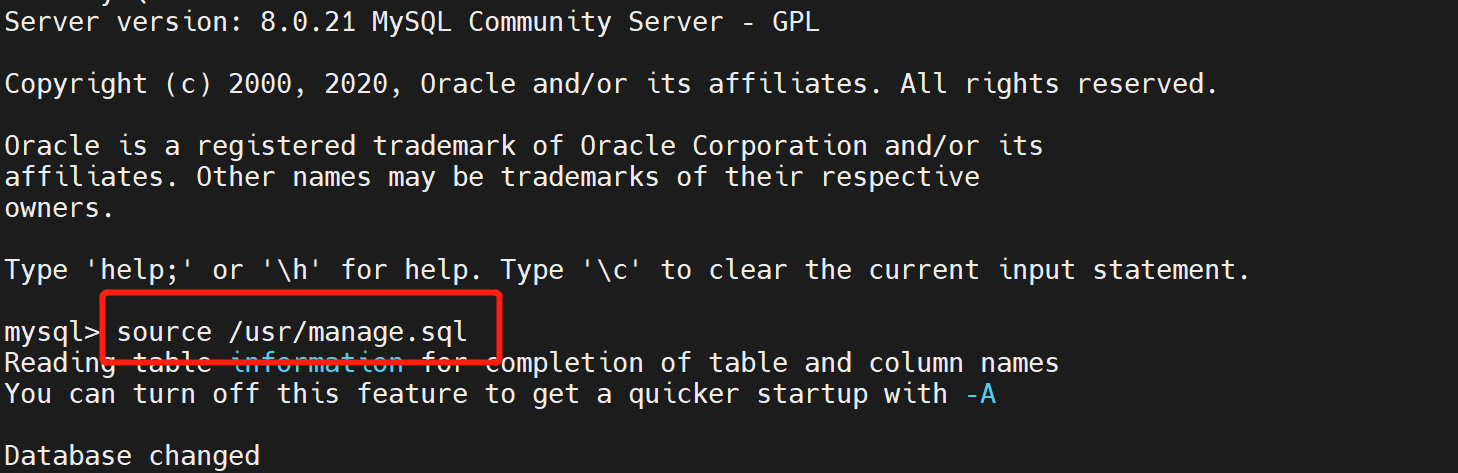Click the 'Database changed' line
This screenshot has height=473, width=1458.
132,456
